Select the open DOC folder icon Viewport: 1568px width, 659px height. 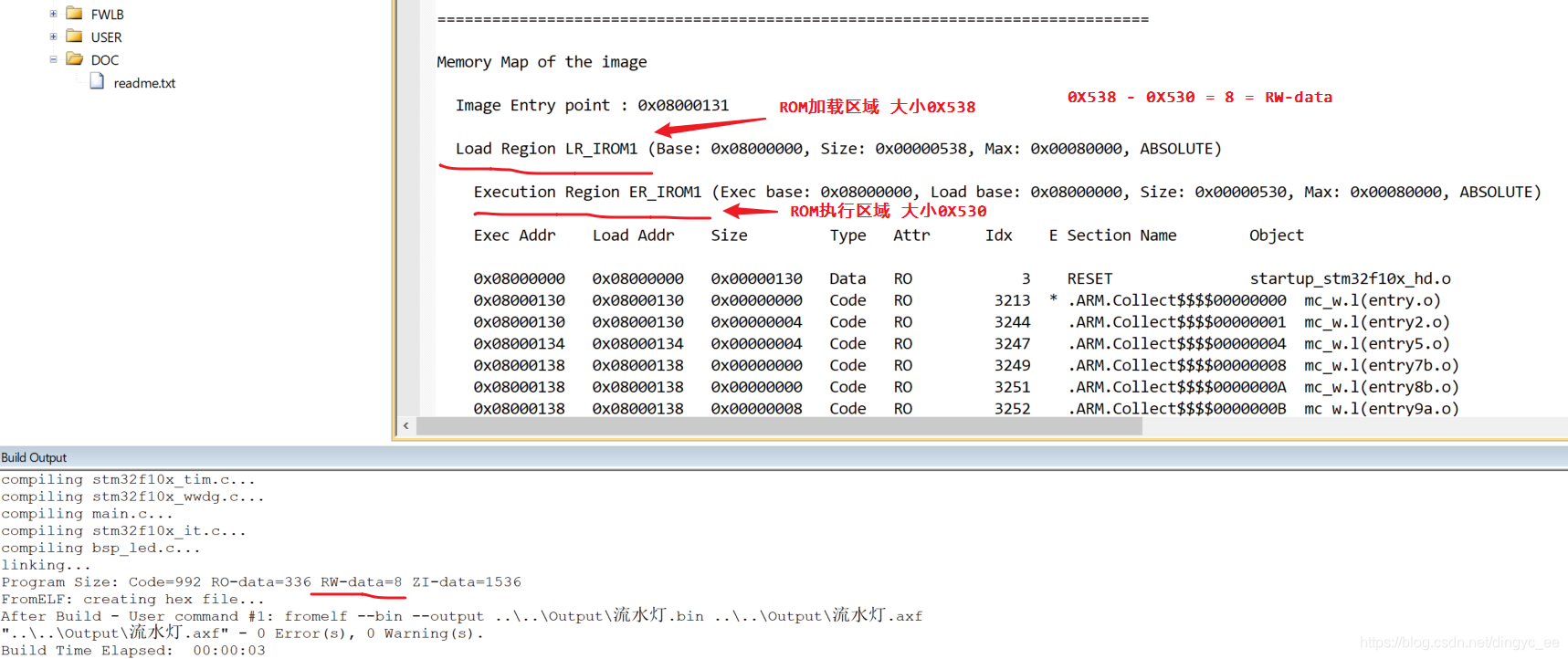[75, 59]
